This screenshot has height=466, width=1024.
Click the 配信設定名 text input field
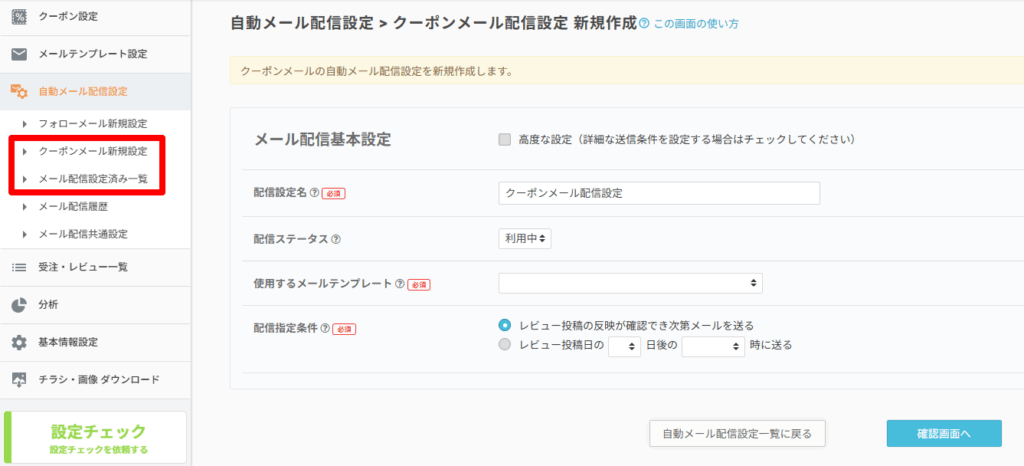pyautogui.click(x=658, y=193)
